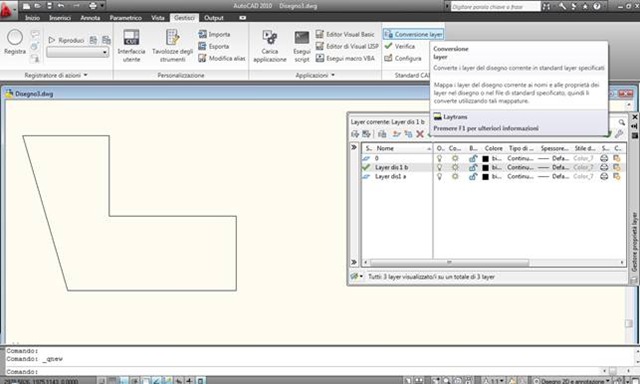
Task: Click the New property filter icon in the layer manager
Action: (355, 134)
